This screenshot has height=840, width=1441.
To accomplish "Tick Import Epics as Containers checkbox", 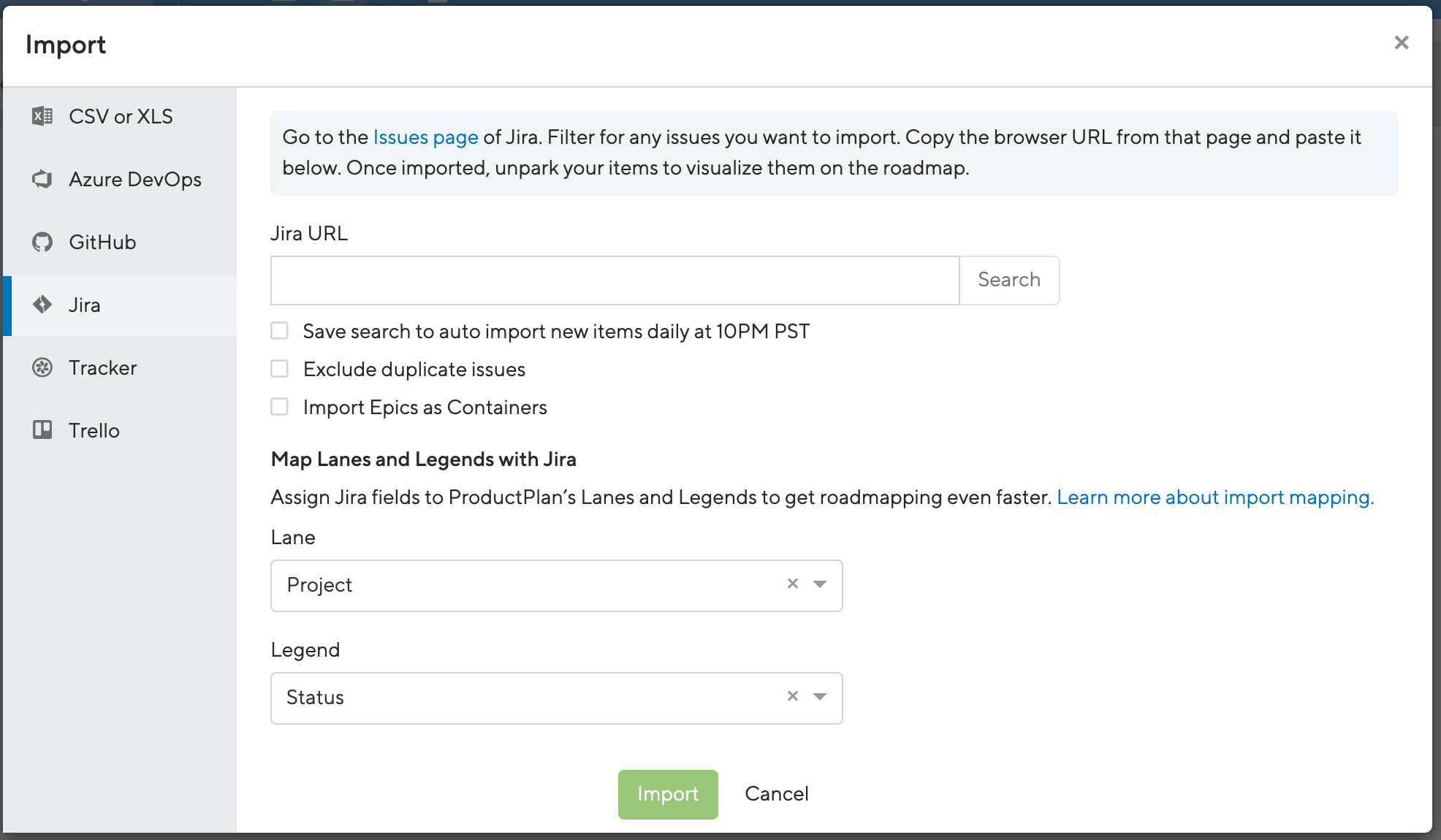I will [279, 407].
